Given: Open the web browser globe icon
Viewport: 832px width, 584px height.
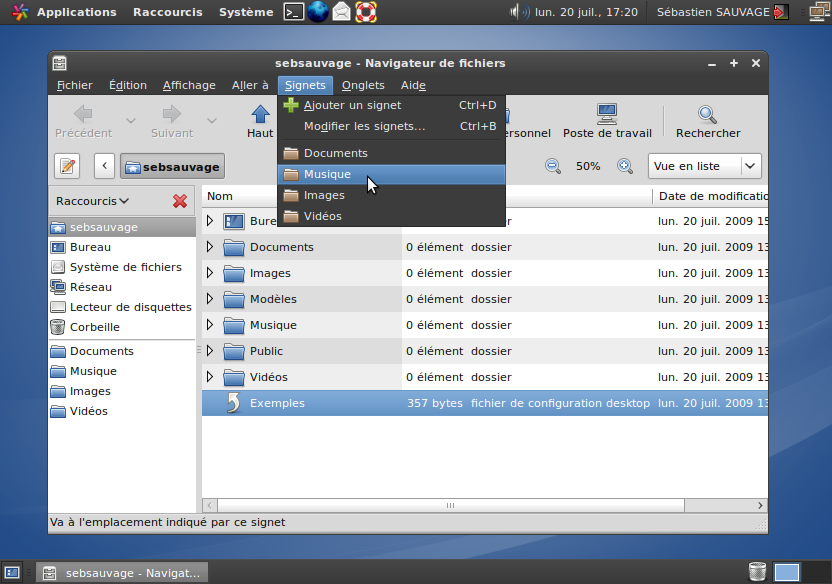Looking at the screenshot, I should [318, 12].
